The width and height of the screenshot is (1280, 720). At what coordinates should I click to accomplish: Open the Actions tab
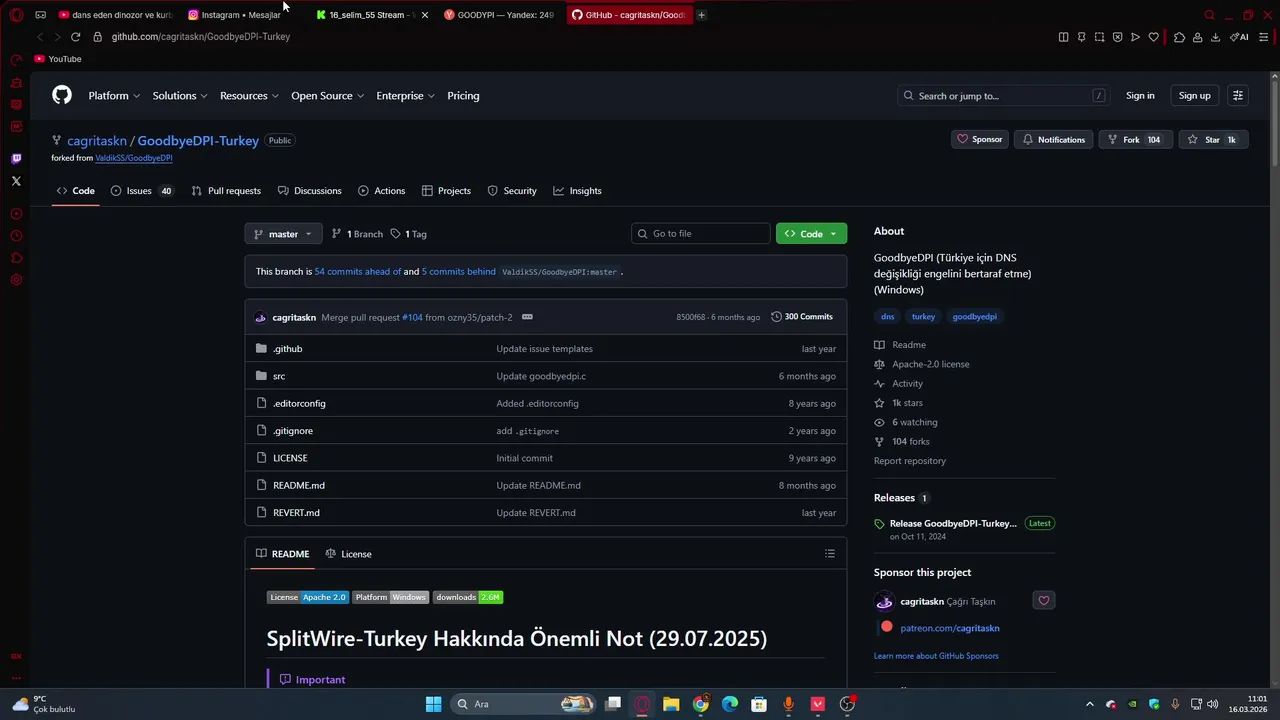point(381,191)
